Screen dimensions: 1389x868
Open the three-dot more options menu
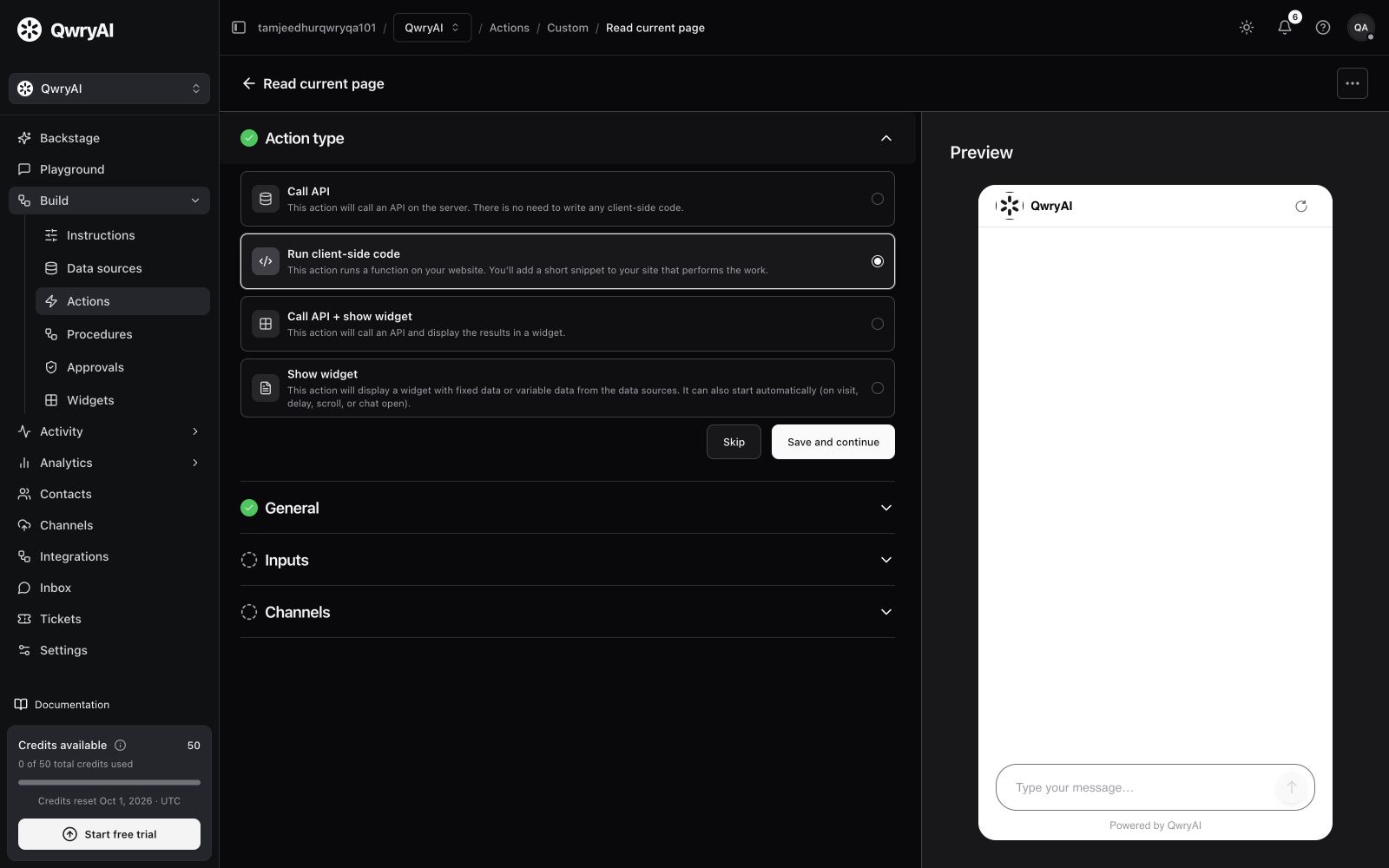(1353, 83)
